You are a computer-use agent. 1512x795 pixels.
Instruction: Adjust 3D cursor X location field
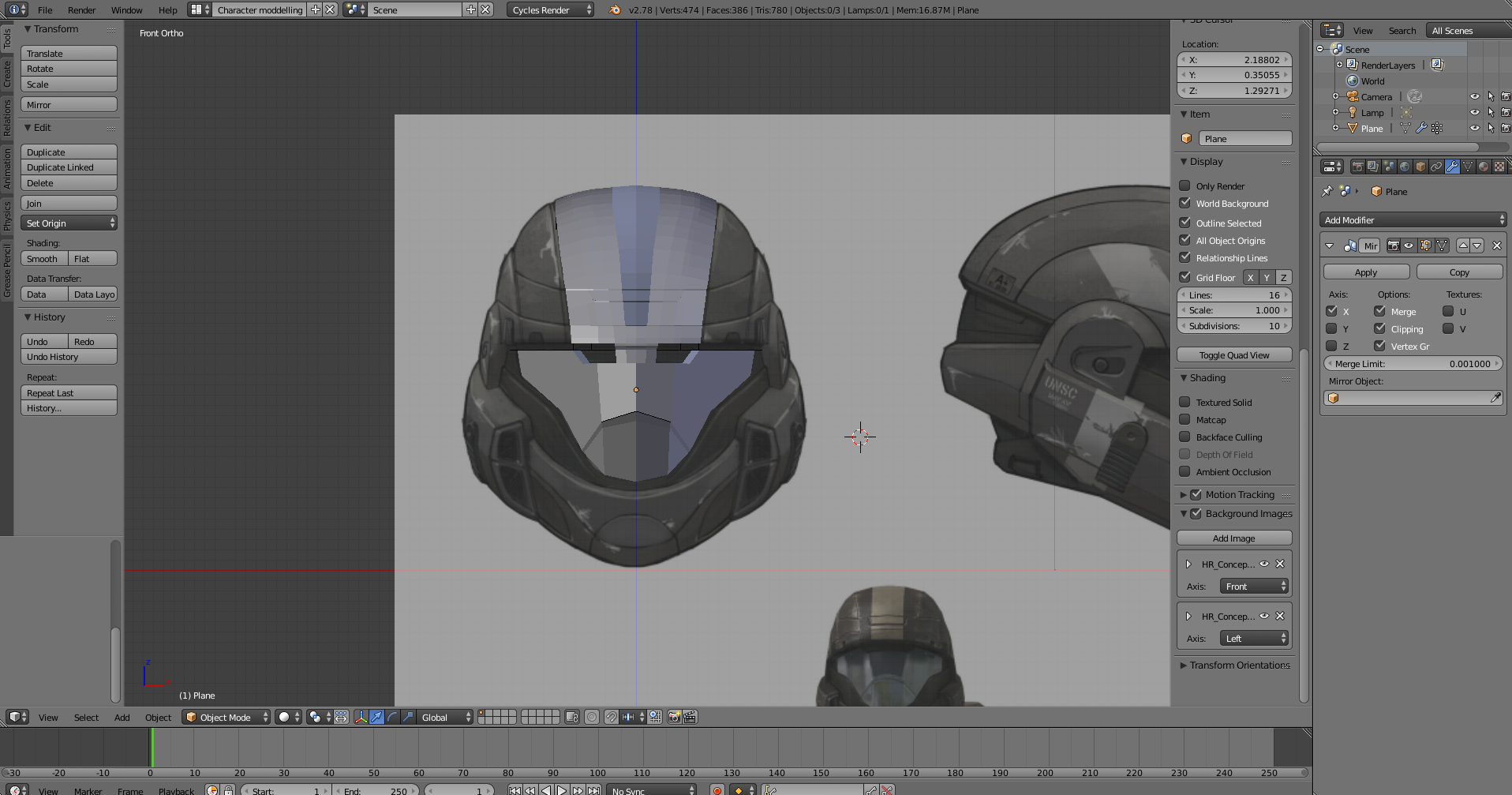pos(1234,59)
